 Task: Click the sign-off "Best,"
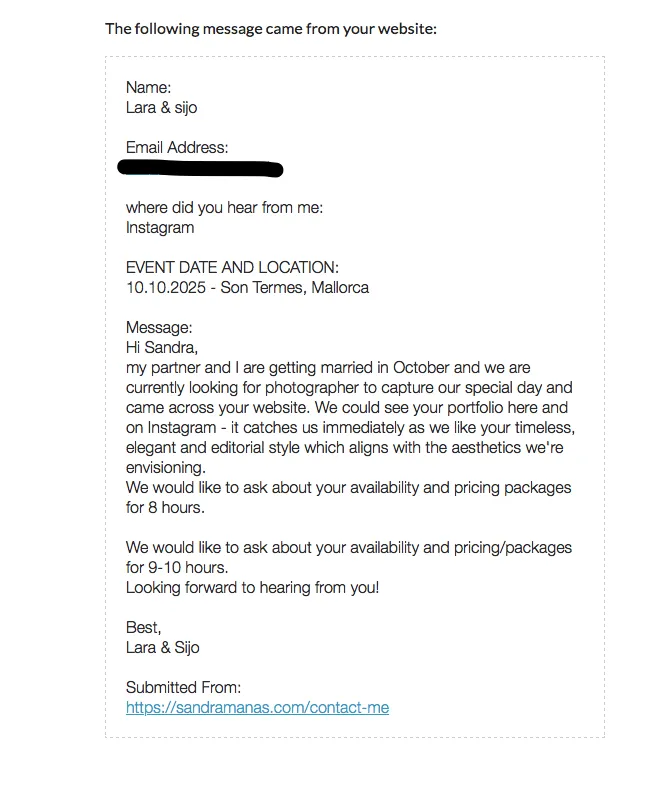point(143,628)
